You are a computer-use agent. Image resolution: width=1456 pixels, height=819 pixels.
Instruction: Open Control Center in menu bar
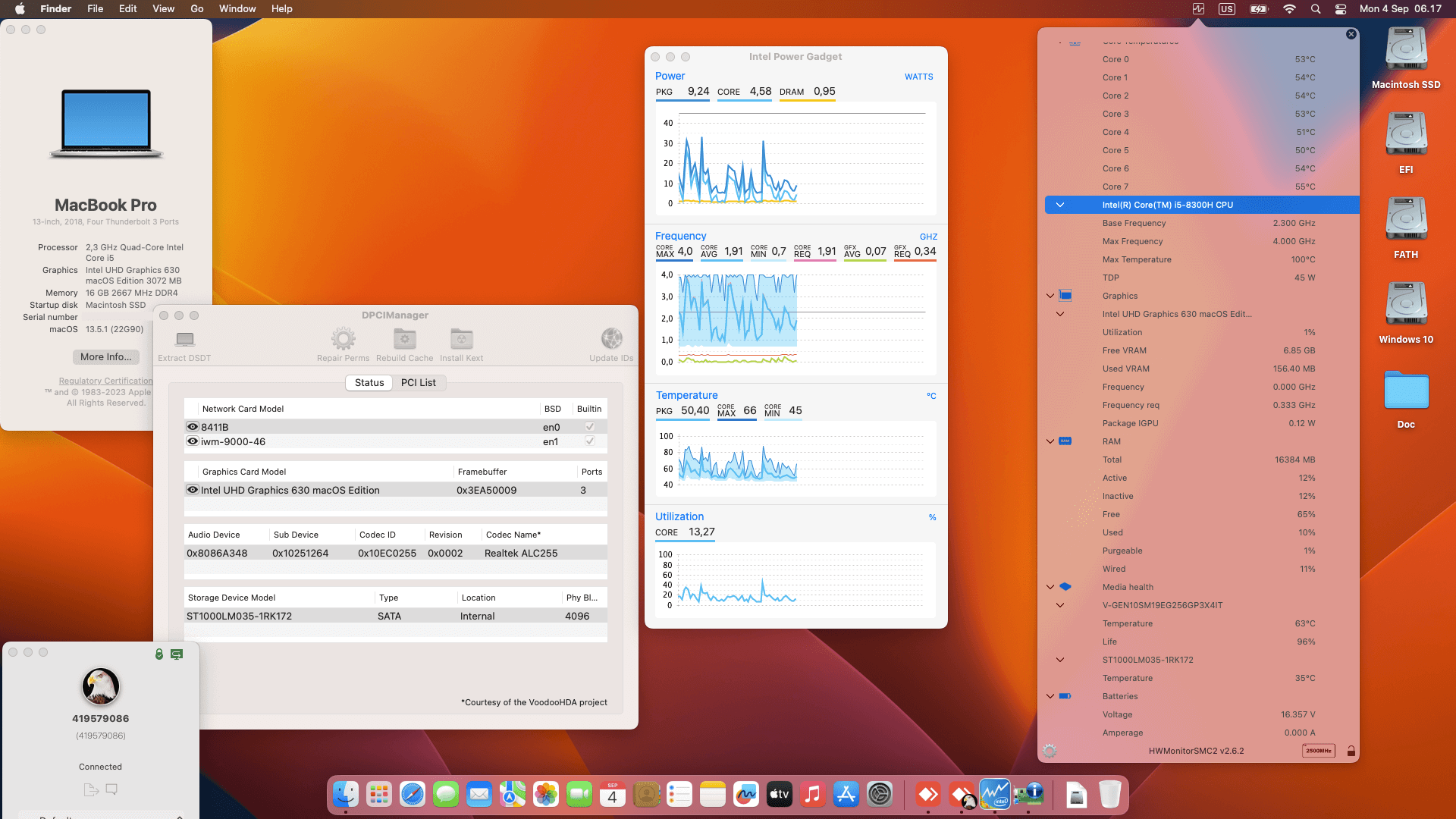click(1341, 9)
